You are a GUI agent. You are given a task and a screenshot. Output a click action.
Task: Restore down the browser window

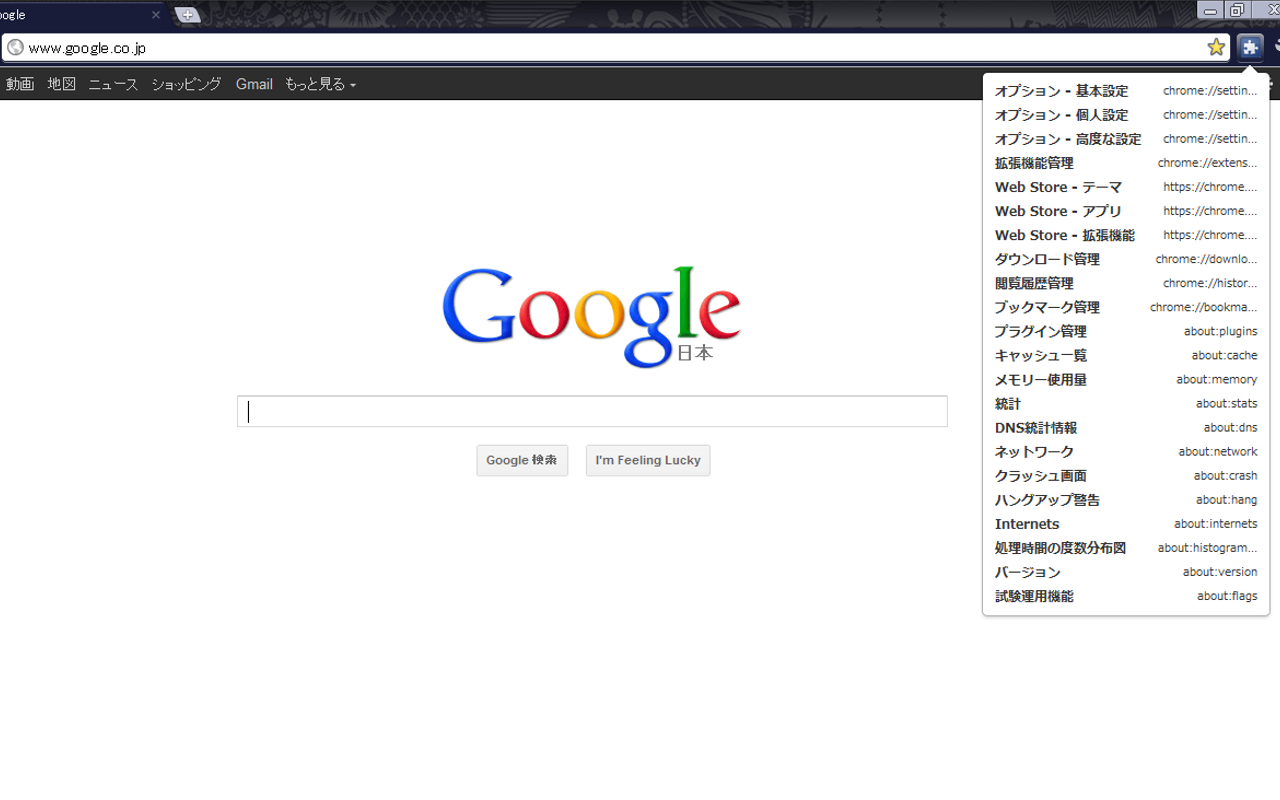pyautogui.click(x=1238, y=10)
